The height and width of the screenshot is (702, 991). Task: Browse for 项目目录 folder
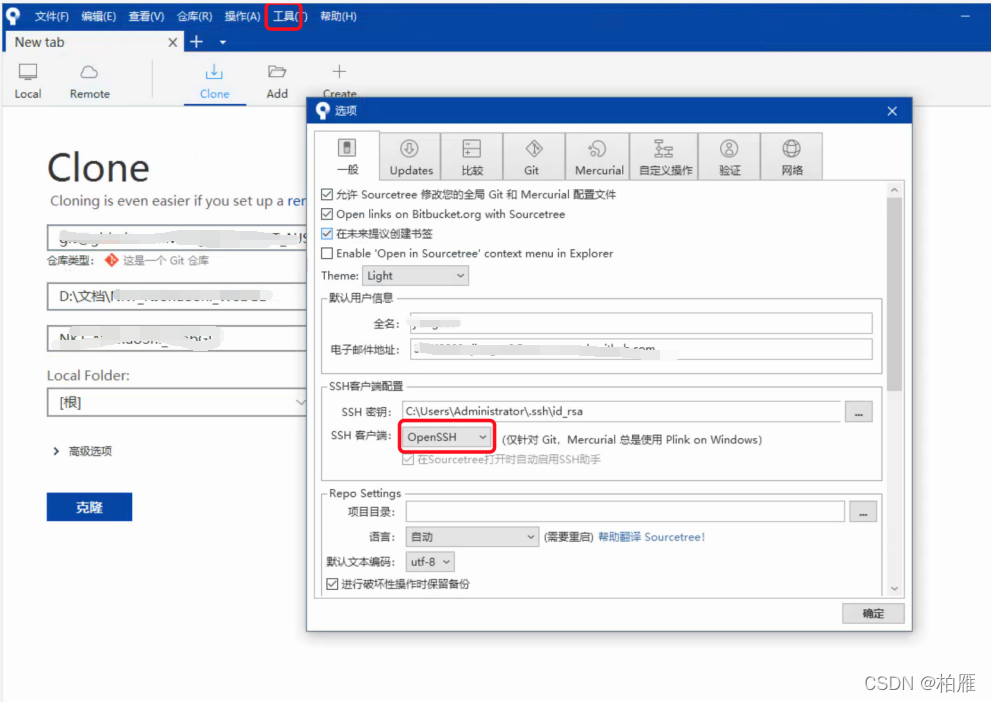point(863,512)
